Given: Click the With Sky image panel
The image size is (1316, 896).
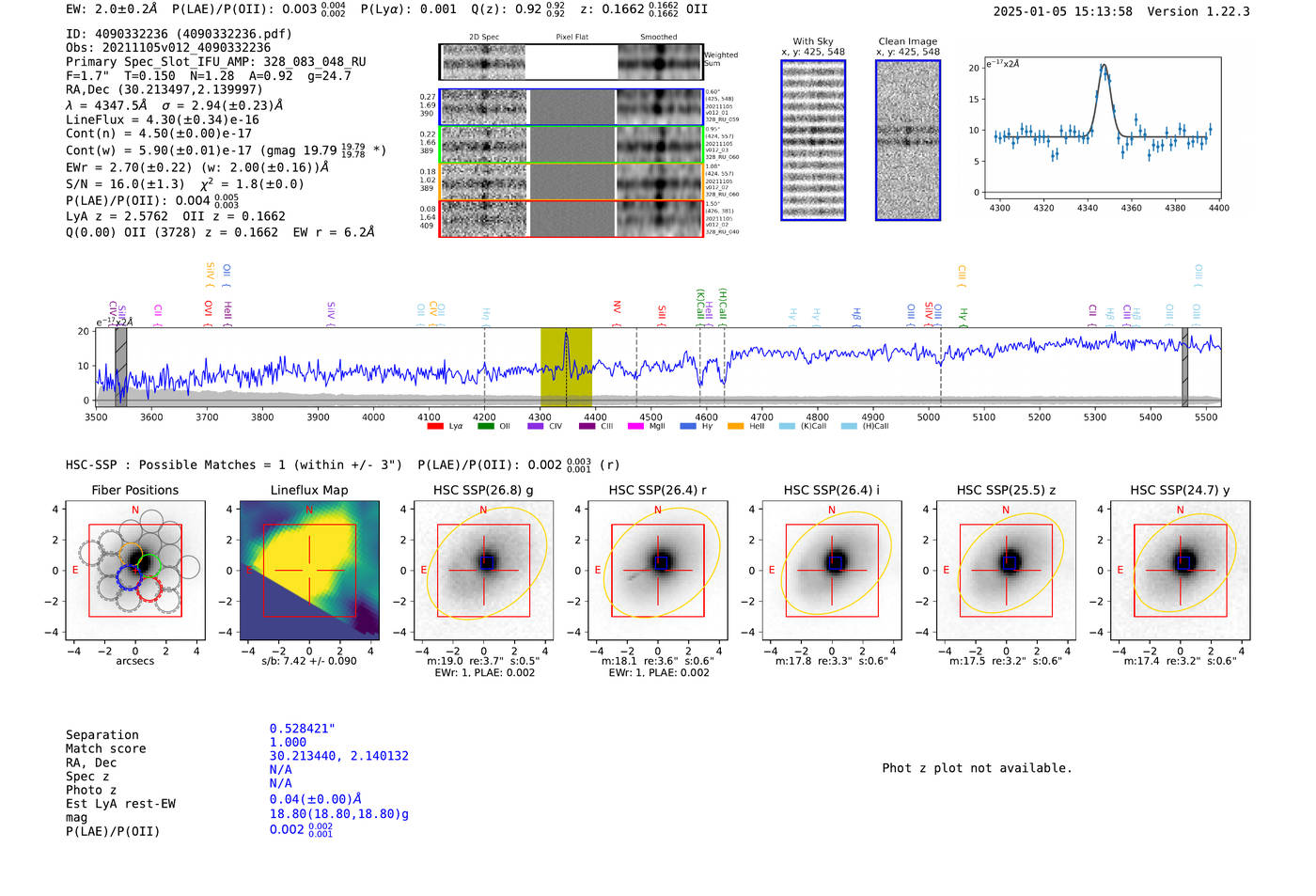Looking at the screenshot, I should pos(813,140).
